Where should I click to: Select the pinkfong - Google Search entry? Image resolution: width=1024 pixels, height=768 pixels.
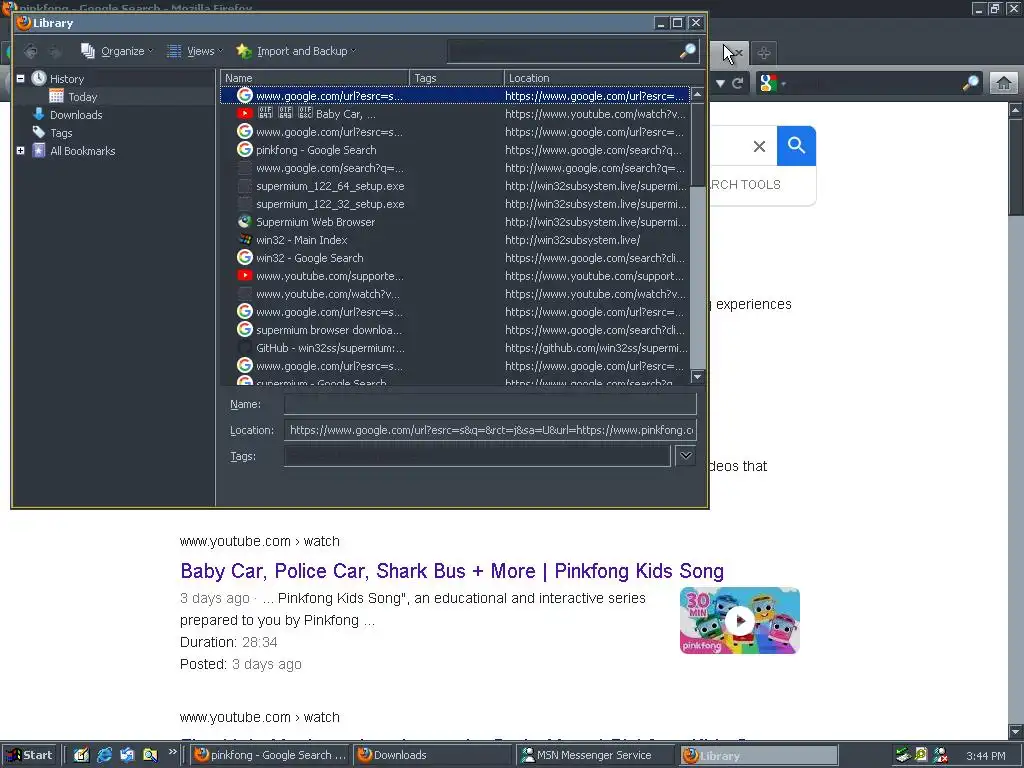coord(455,150)
